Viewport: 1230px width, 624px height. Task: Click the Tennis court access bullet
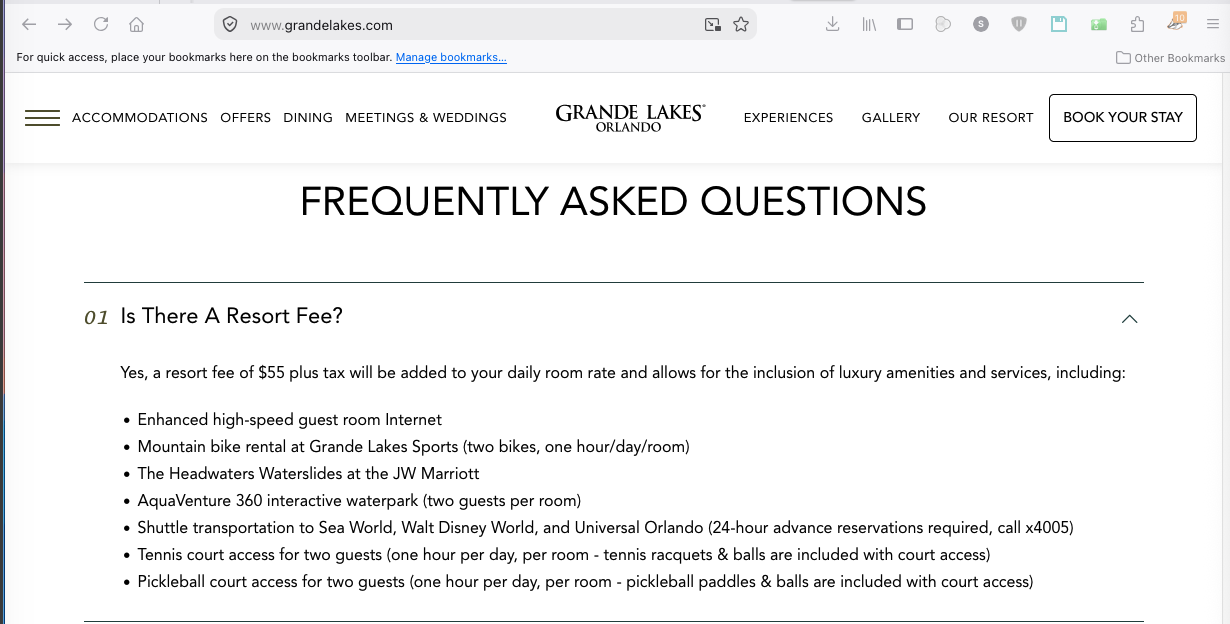coord(564,555)
